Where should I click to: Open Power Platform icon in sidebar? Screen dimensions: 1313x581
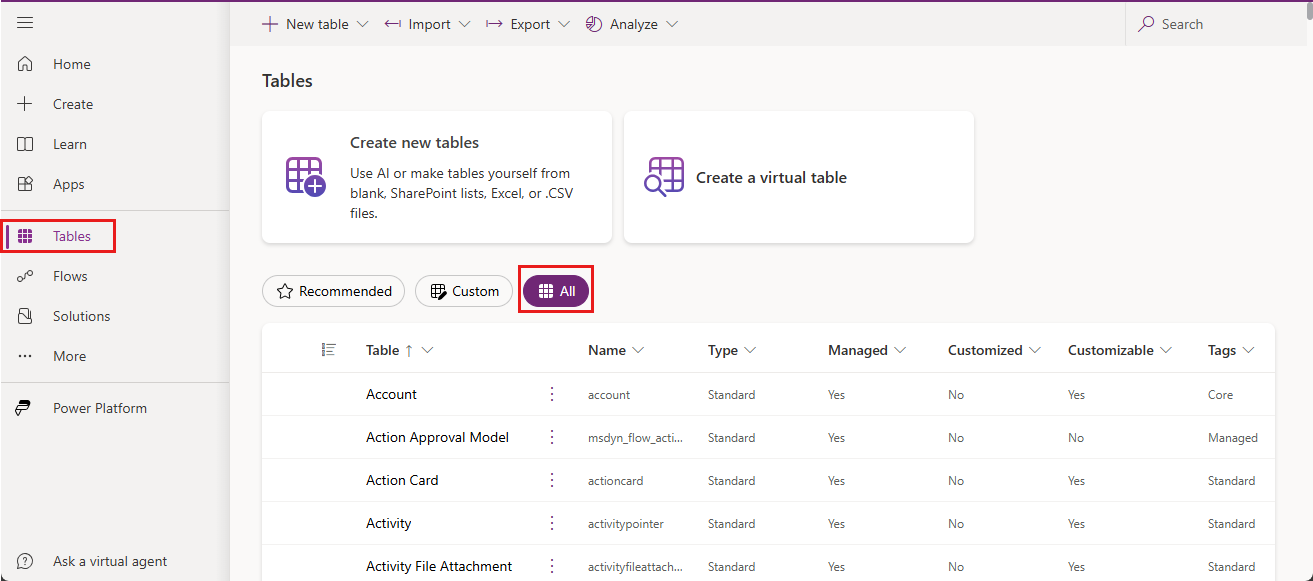click(x=26, y=408)
